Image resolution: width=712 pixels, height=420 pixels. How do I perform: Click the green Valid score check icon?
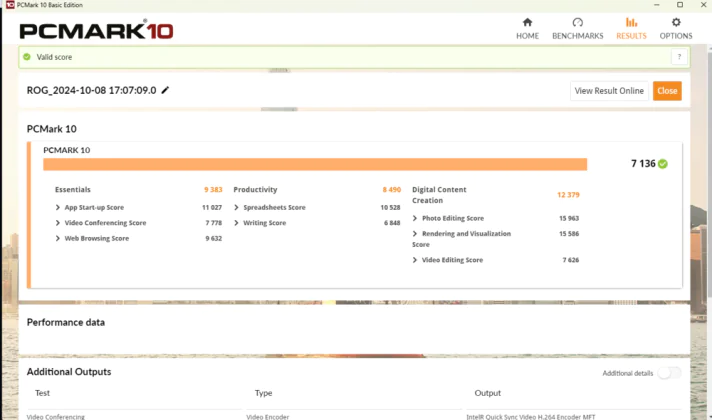(27, 57)
